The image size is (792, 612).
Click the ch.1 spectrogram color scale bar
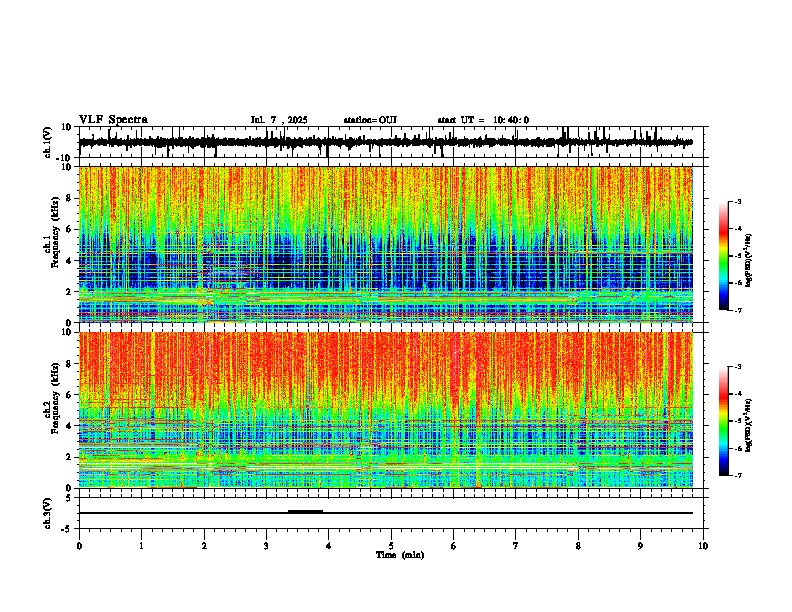(x=724, y=256)
